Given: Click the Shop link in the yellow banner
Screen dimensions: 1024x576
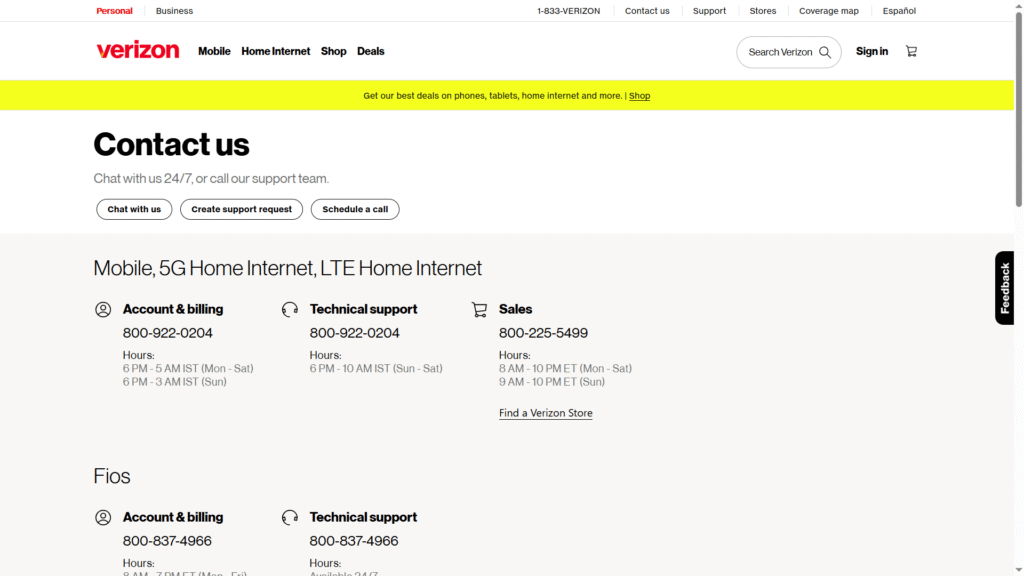Looking at the screenshot, I should pos(639,96).
